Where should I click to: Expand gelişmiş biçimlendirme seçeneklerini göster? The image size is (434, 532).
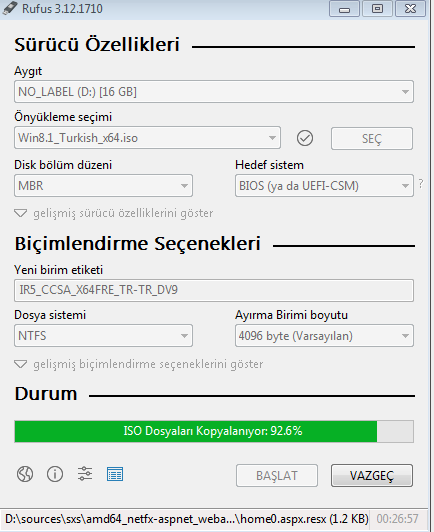[x=138, y=364]
